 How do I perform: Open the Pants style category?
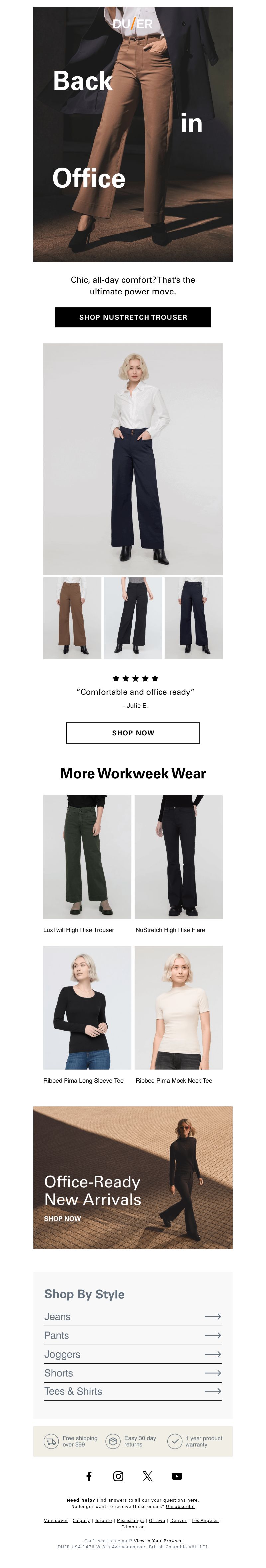(133, 1335)
